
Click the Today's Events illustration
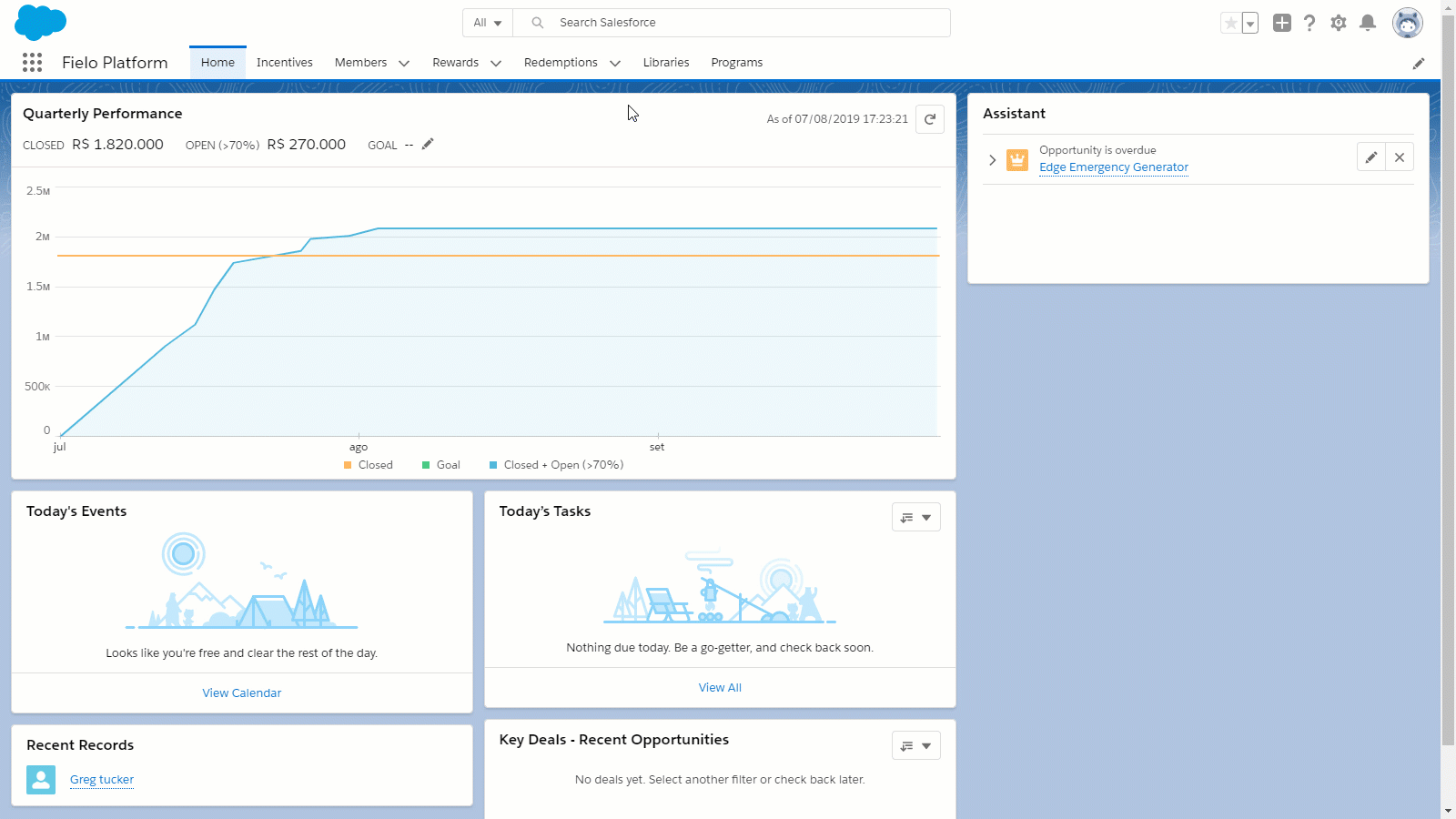[242, 581]
